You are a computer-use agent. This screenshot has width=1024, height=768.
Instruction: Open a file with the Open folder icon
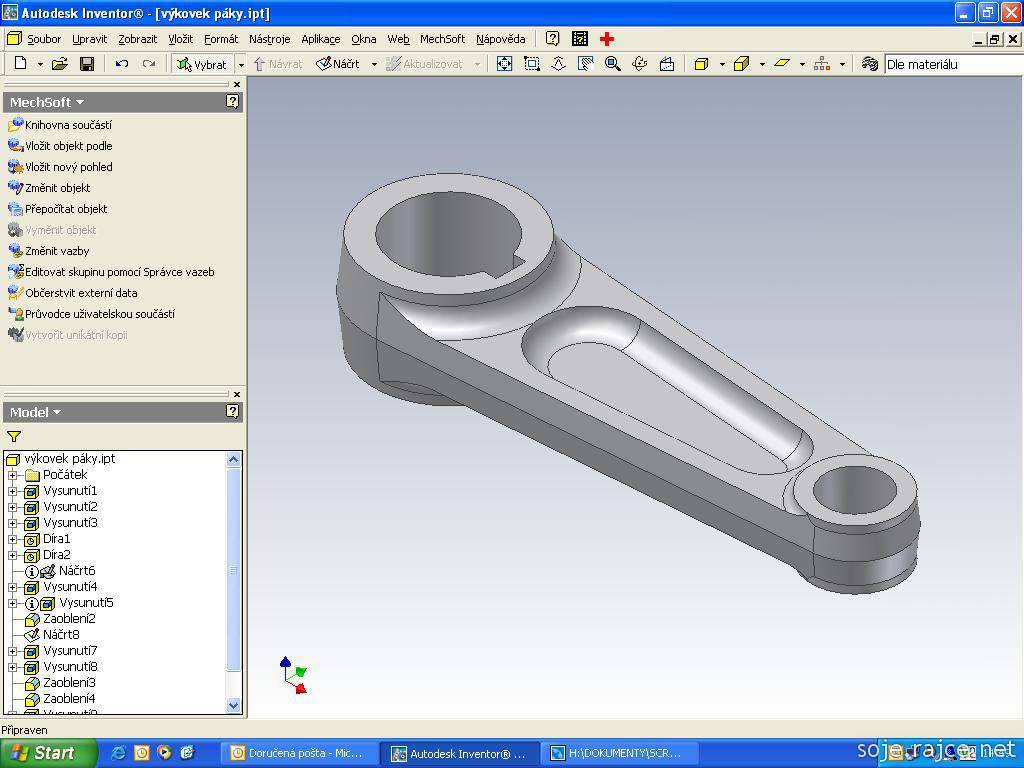[x=60, y=64]
